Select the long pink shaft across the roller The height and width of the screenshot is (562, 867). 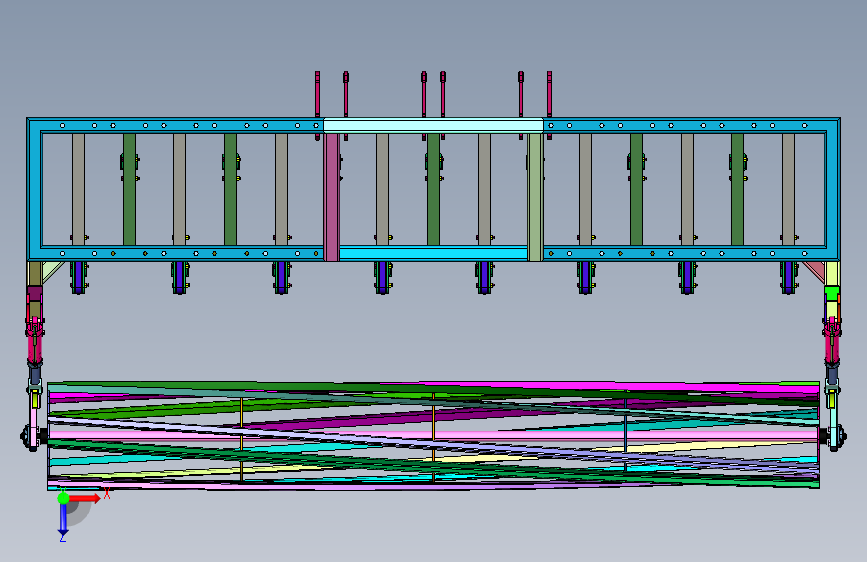tap(433, 436)
